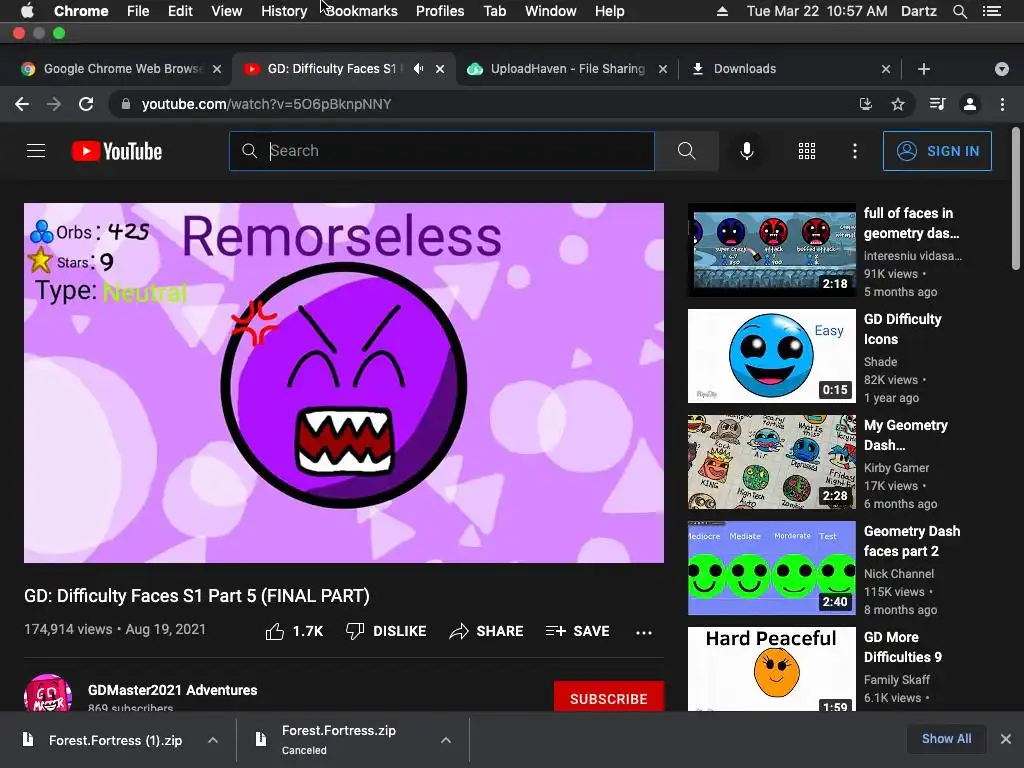Close the downloads shelf with the X
The width and height of the screenshot is (1024, 768).
[x=1006, y=739]
